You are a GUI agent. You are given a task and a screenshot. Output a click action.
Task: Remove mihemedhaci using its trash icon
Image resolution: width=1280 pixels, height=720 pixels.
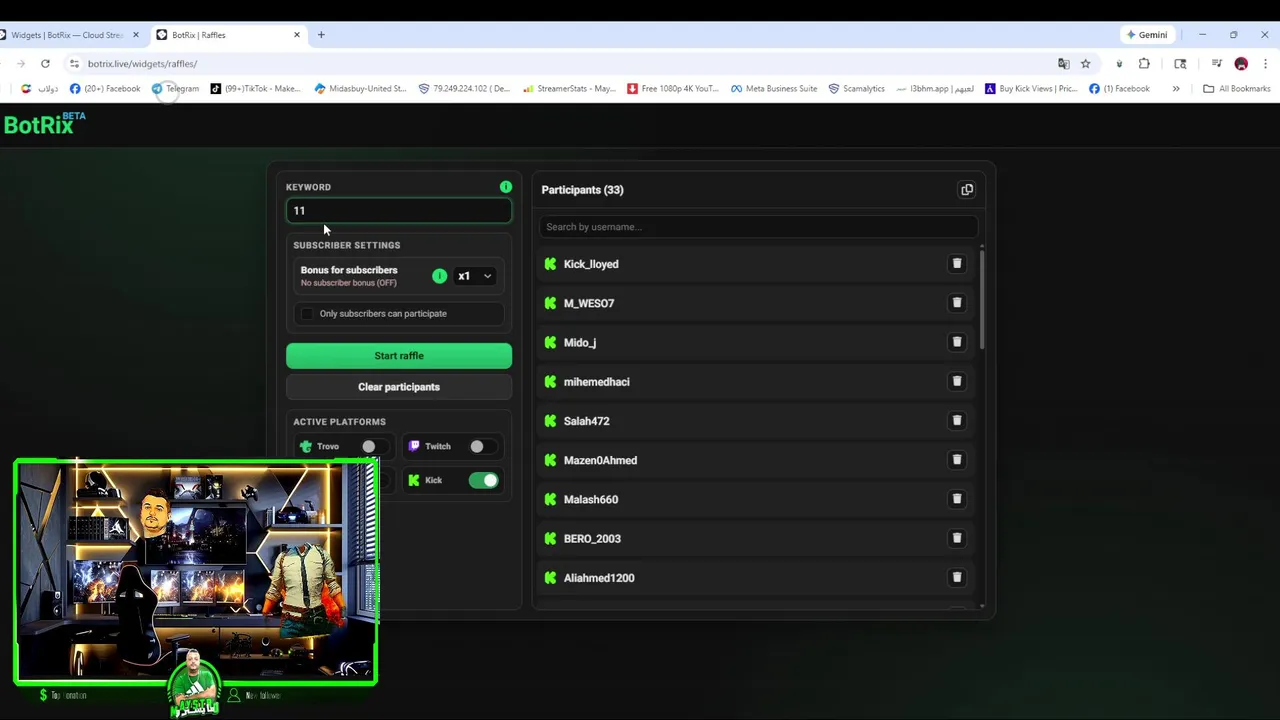click(x=957, y=381)
